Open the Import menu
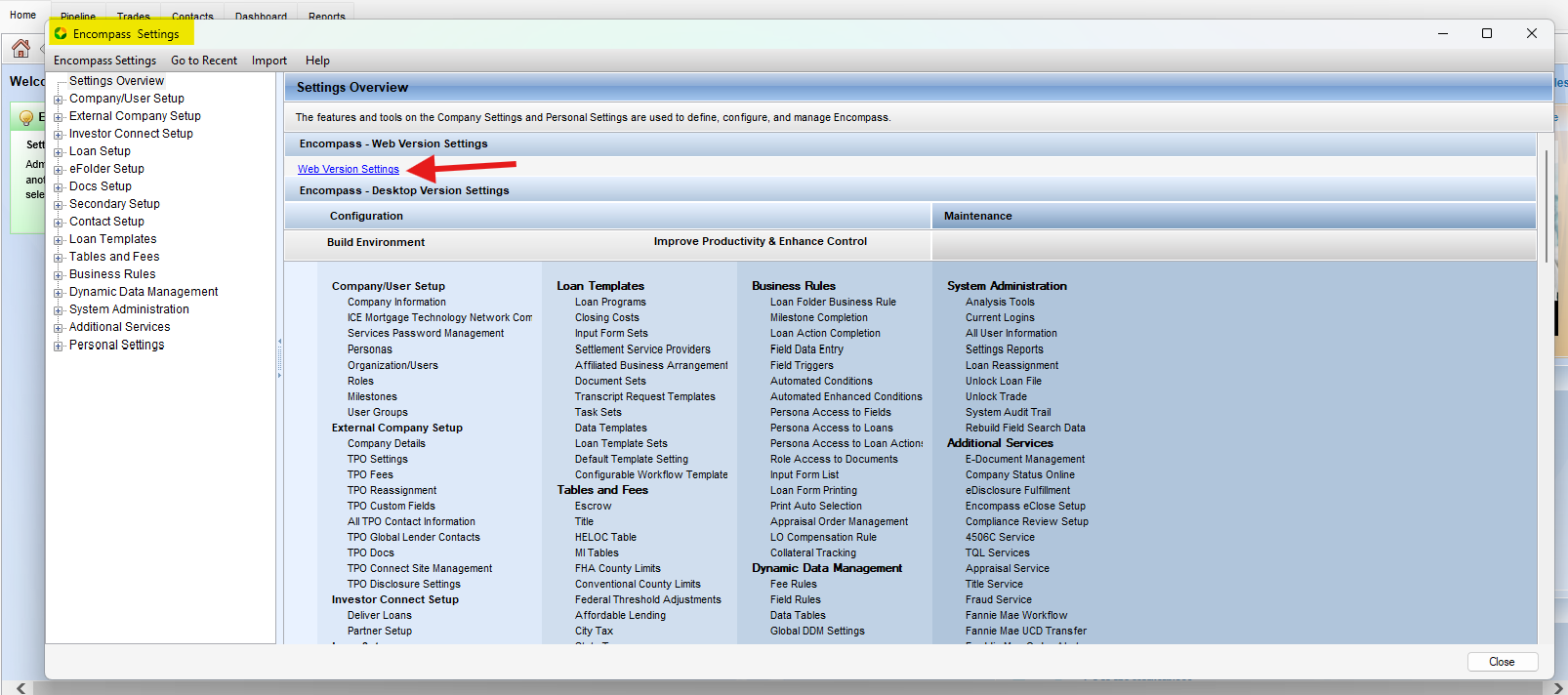 point(269,61)
